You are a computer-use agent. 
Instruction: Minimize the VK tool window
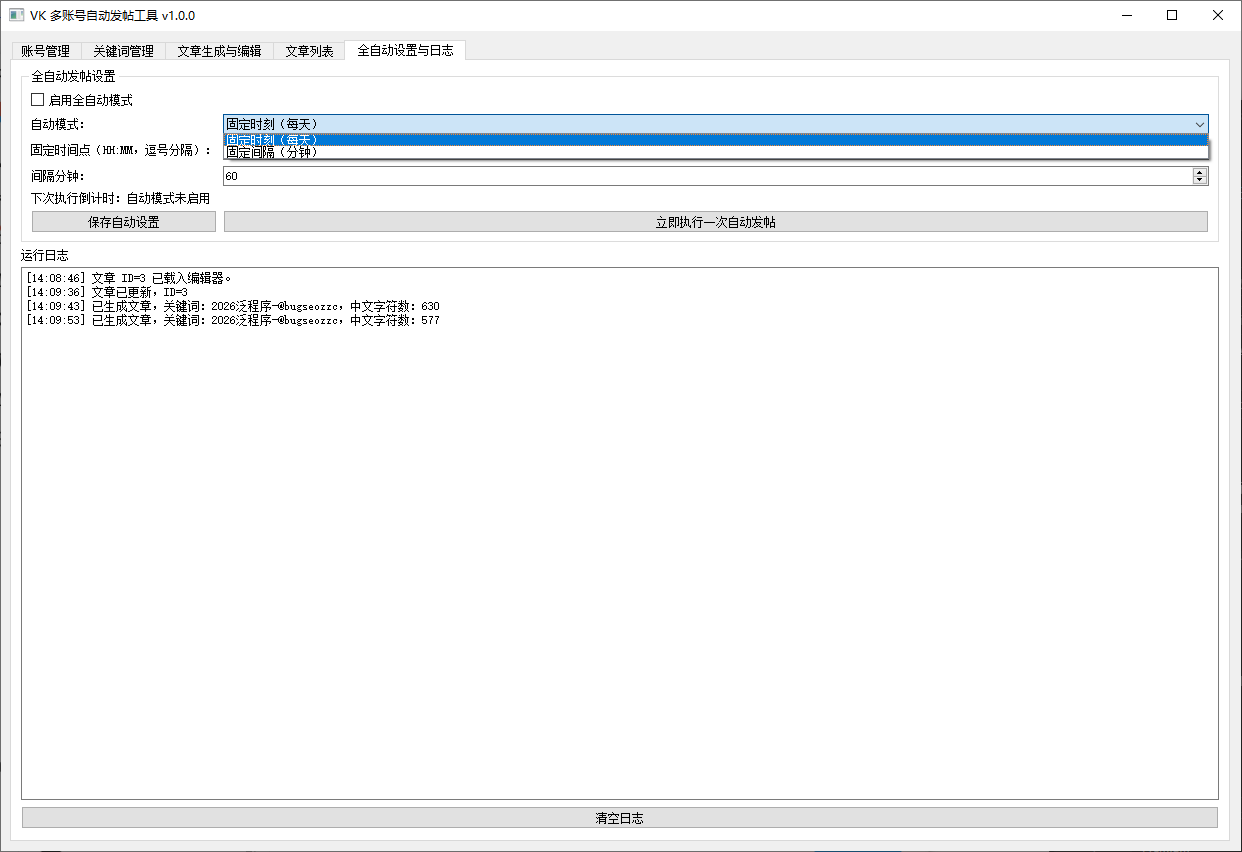point(1127,15)
